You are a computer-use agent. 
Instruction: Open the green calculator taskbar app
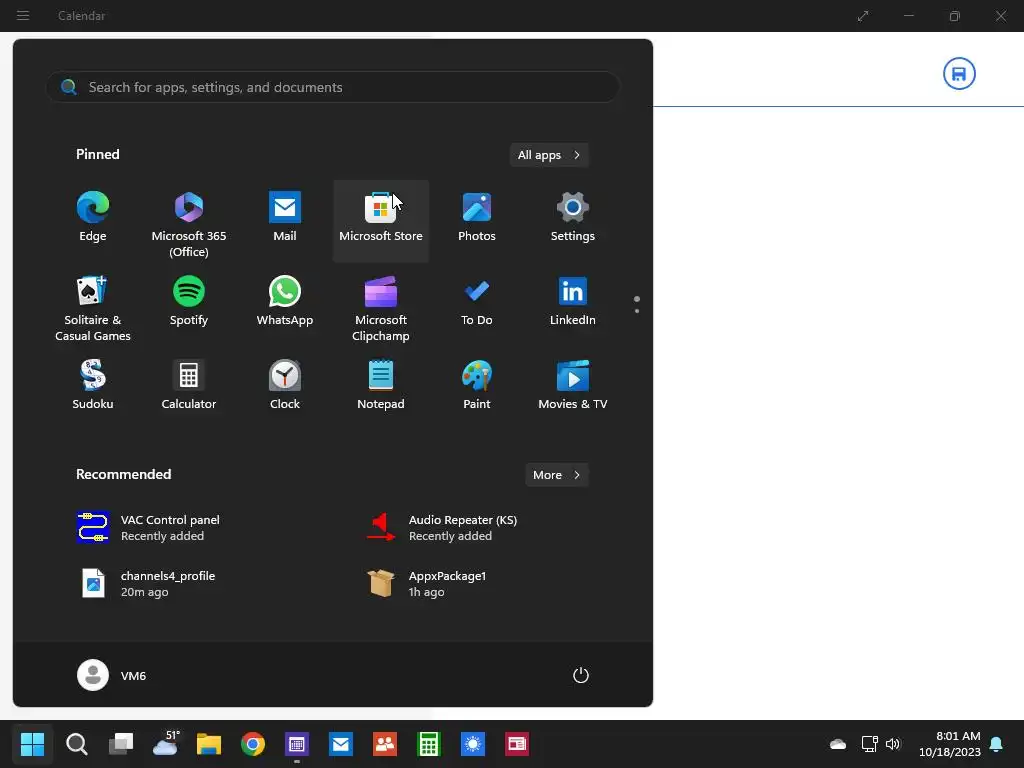(429, 744)
